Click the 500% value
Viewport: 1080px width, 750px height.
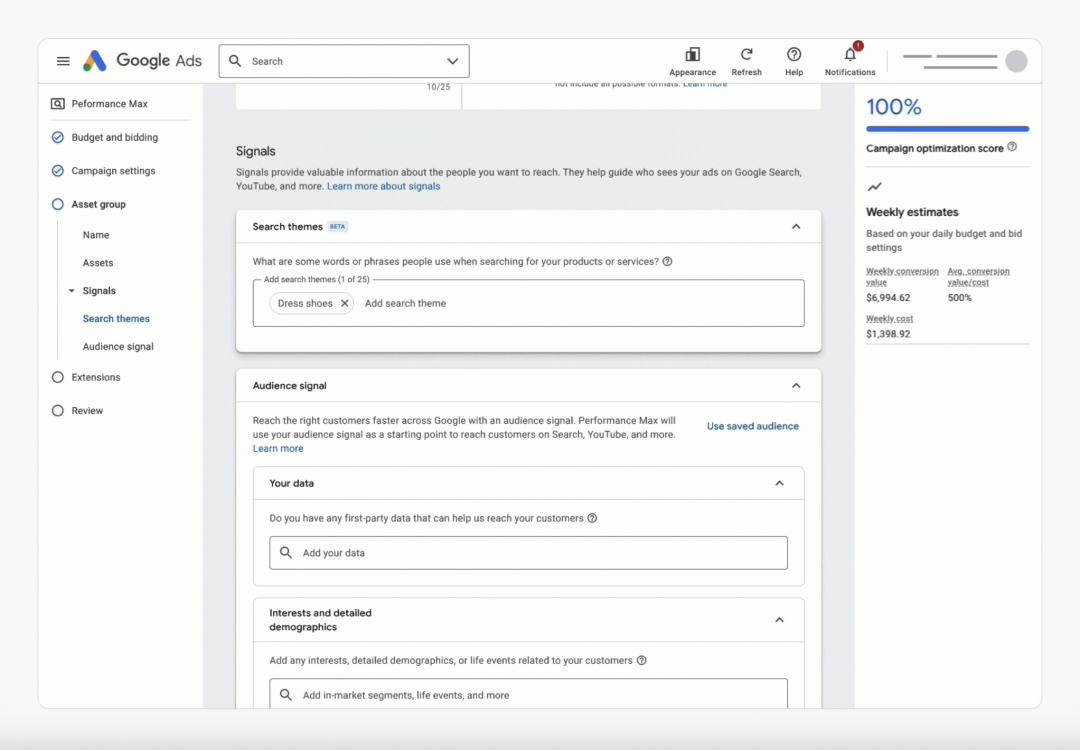pos(959,298)
